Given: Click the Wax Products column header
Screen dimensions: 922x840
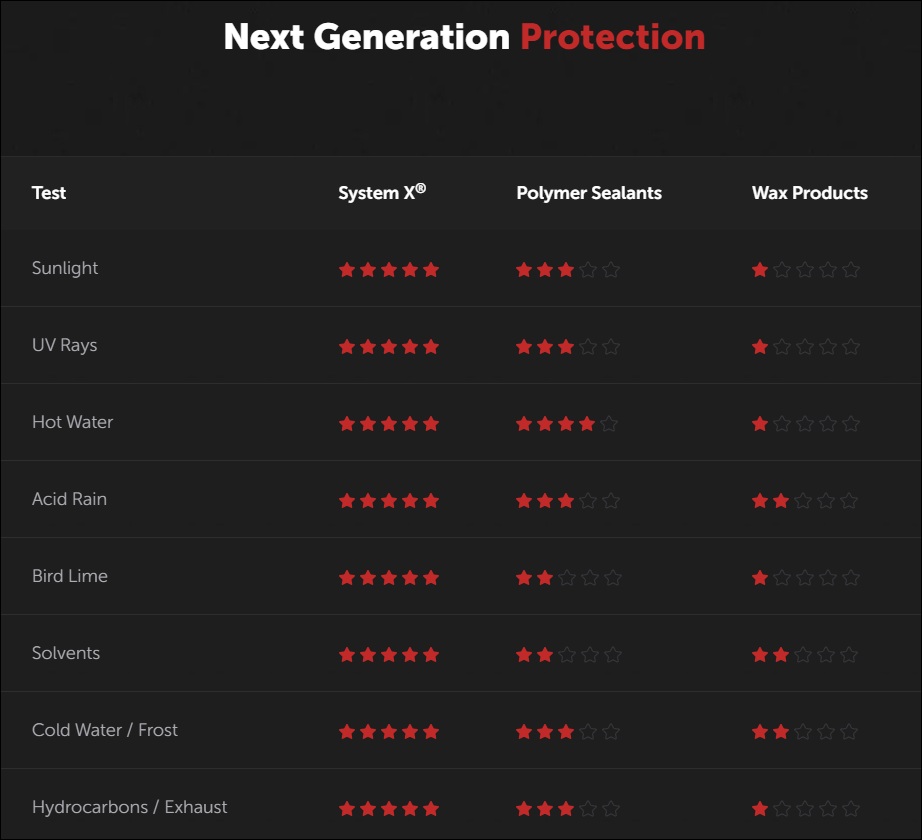Looking at the screenshot, I should [x=810, y=193].
